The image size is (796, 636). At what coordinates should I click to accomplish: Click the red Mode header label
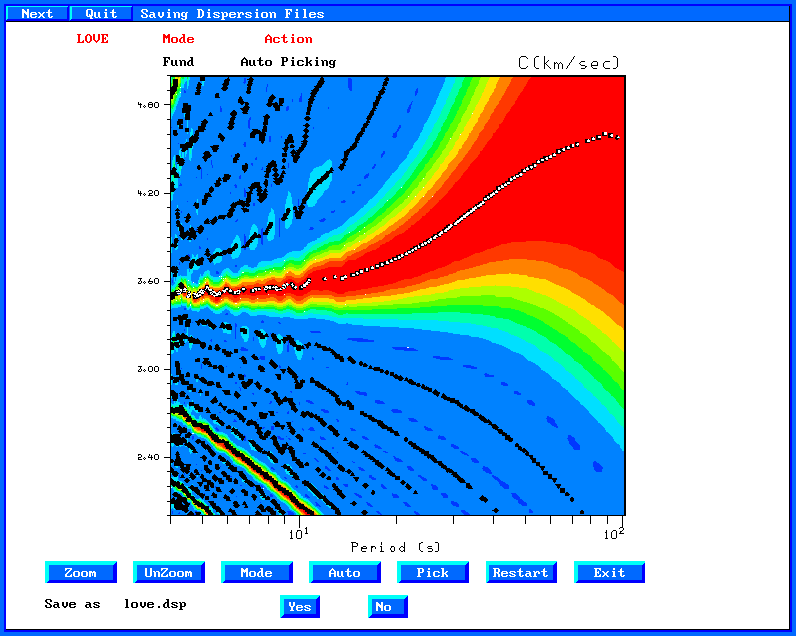click(178, 39)
